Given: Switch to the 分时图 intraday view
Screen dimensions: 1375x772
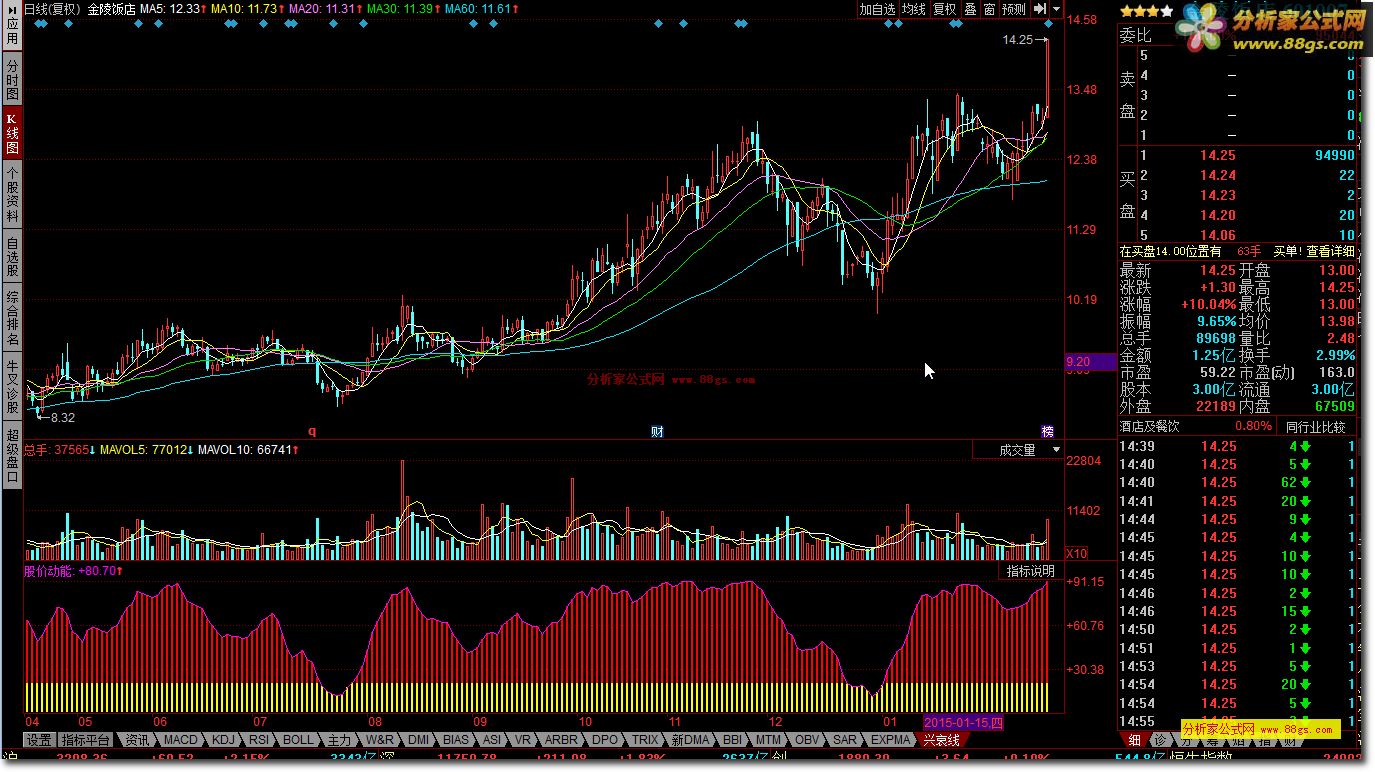Looking at the screenshot, I should click(12, 80).
